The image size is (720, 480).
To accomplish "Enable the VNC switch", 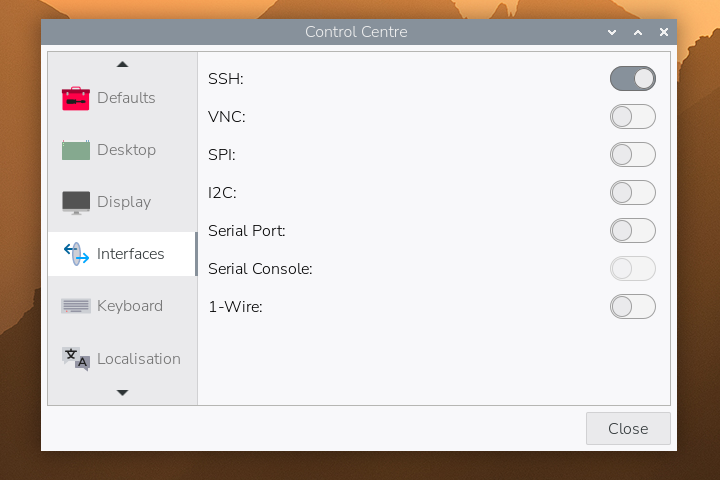I will [632, 117].
